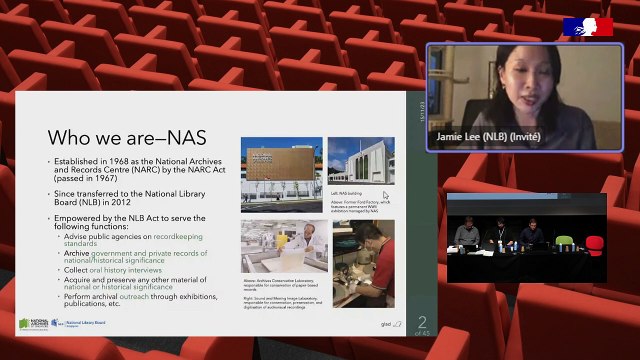Click the 'oral history interviews' text

click(x=126, y=270)
